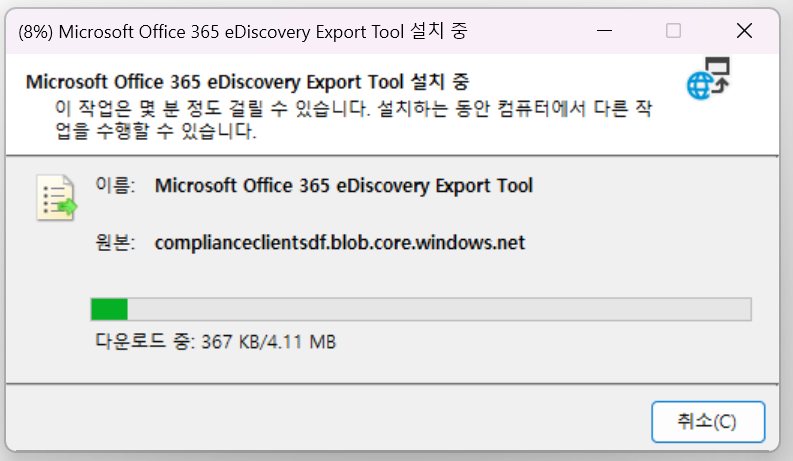Click the description text '이 작업은 몇 분 정도 걸릴 수 있습니다'
This screenshot has width=793, height=461.
[x=212, y=108]
